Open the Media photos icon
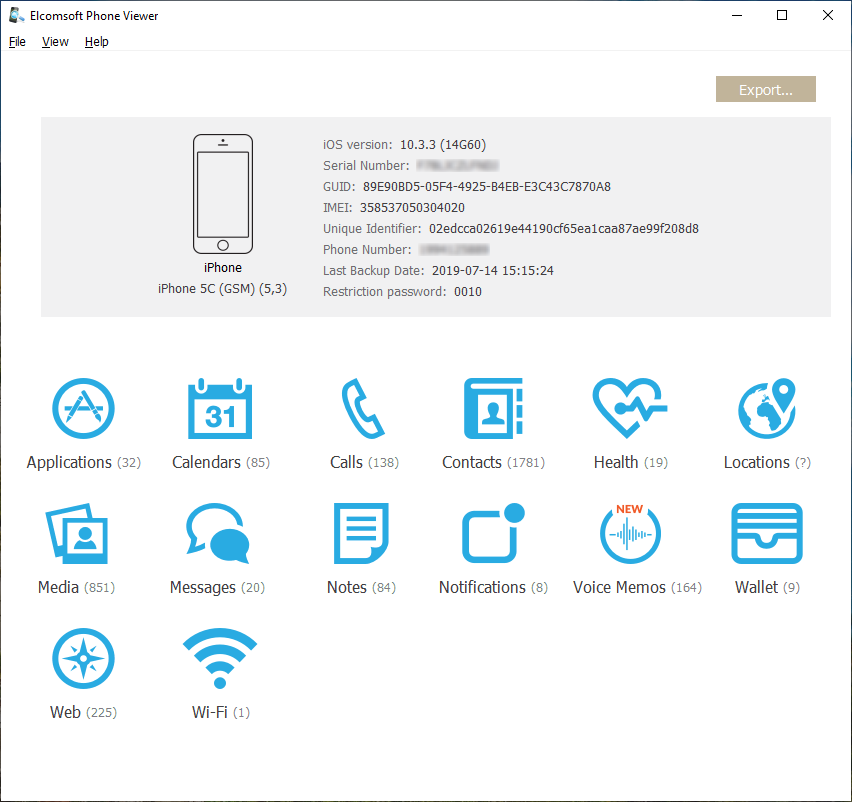852x802 pixels. (77, 534)
